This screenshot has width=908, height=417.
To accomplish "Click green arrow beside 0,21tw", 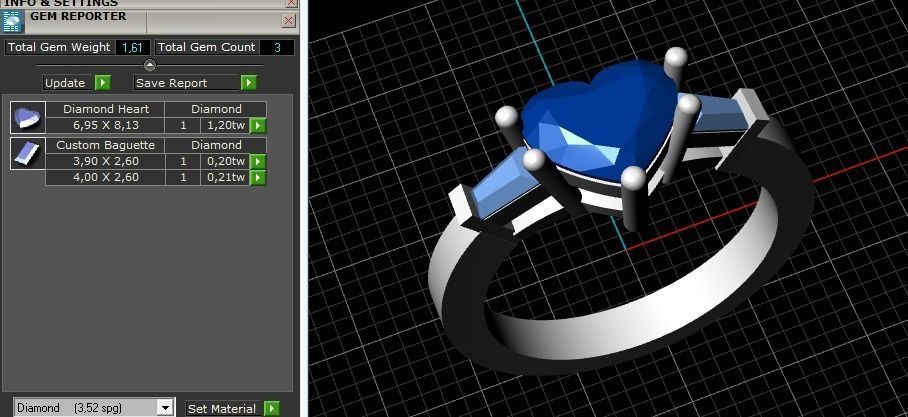I will click(x=258, y=177).
